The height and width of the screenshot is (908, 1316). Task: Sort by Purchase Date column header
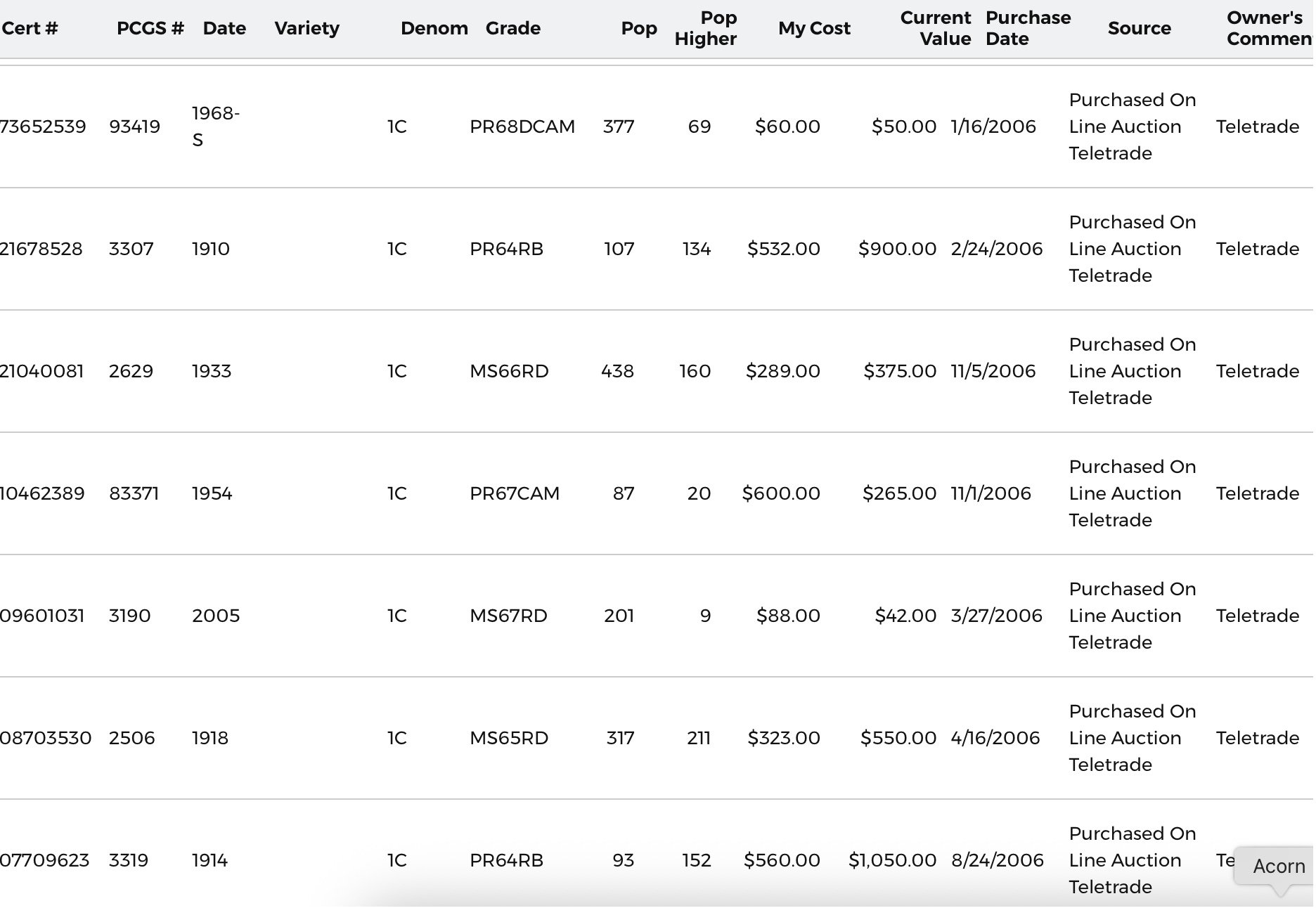pyautogui.click(x=1027, y=28)
